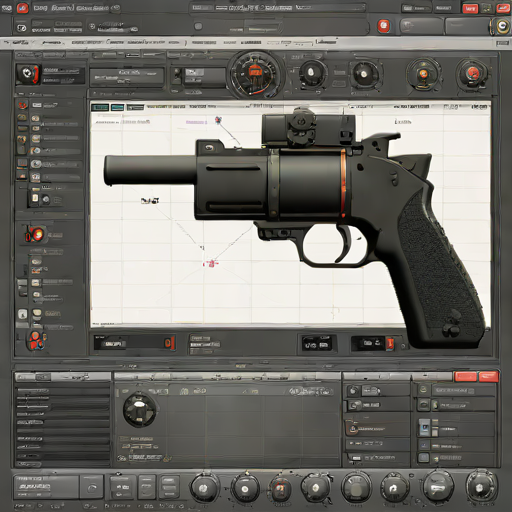Click the red icon heading the left sidebar list
Viewport: 512px width, 512px height.
coord(23,106)
